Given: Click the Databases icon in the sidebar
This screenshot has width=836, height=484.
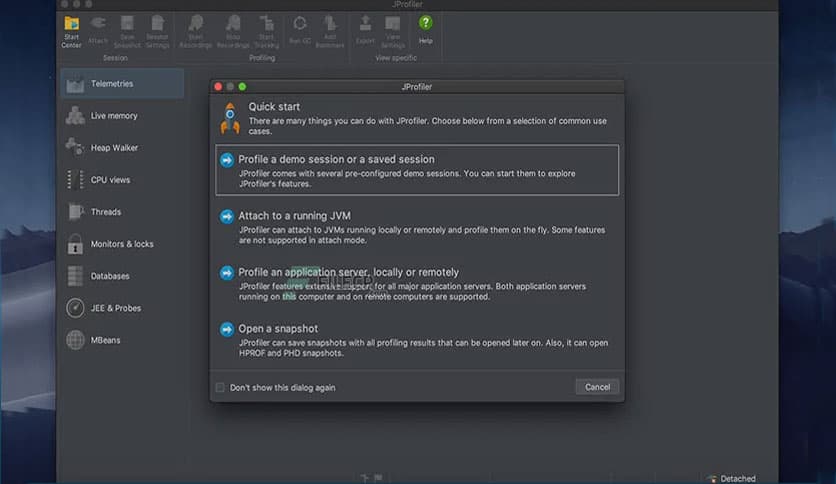Looking at the screenshot, I should 75,276.
